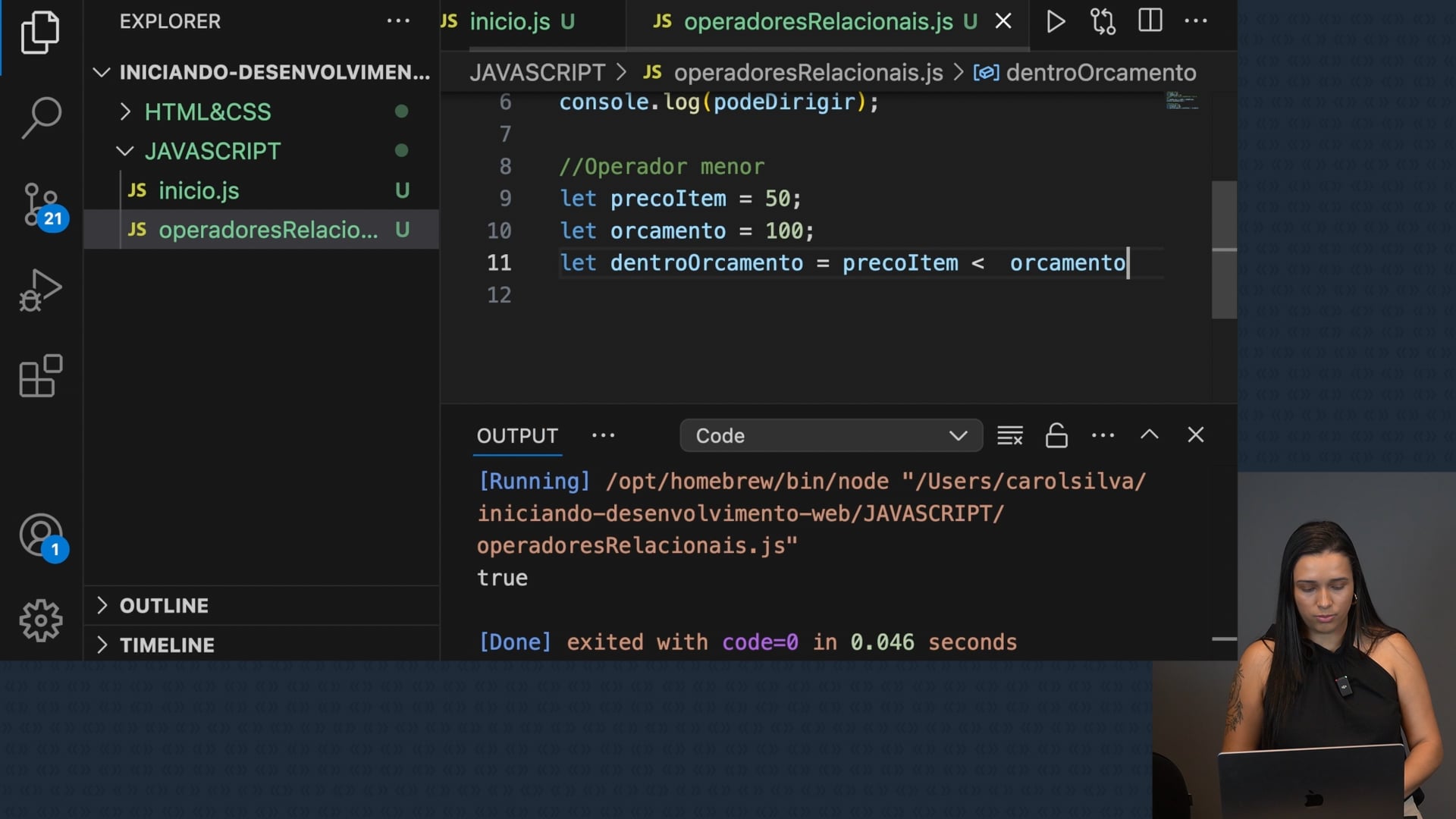The width and height of the screenshot is (1456, 819).
Task: Open the Code output channel dropdown
Action: (x=831, y=436)
